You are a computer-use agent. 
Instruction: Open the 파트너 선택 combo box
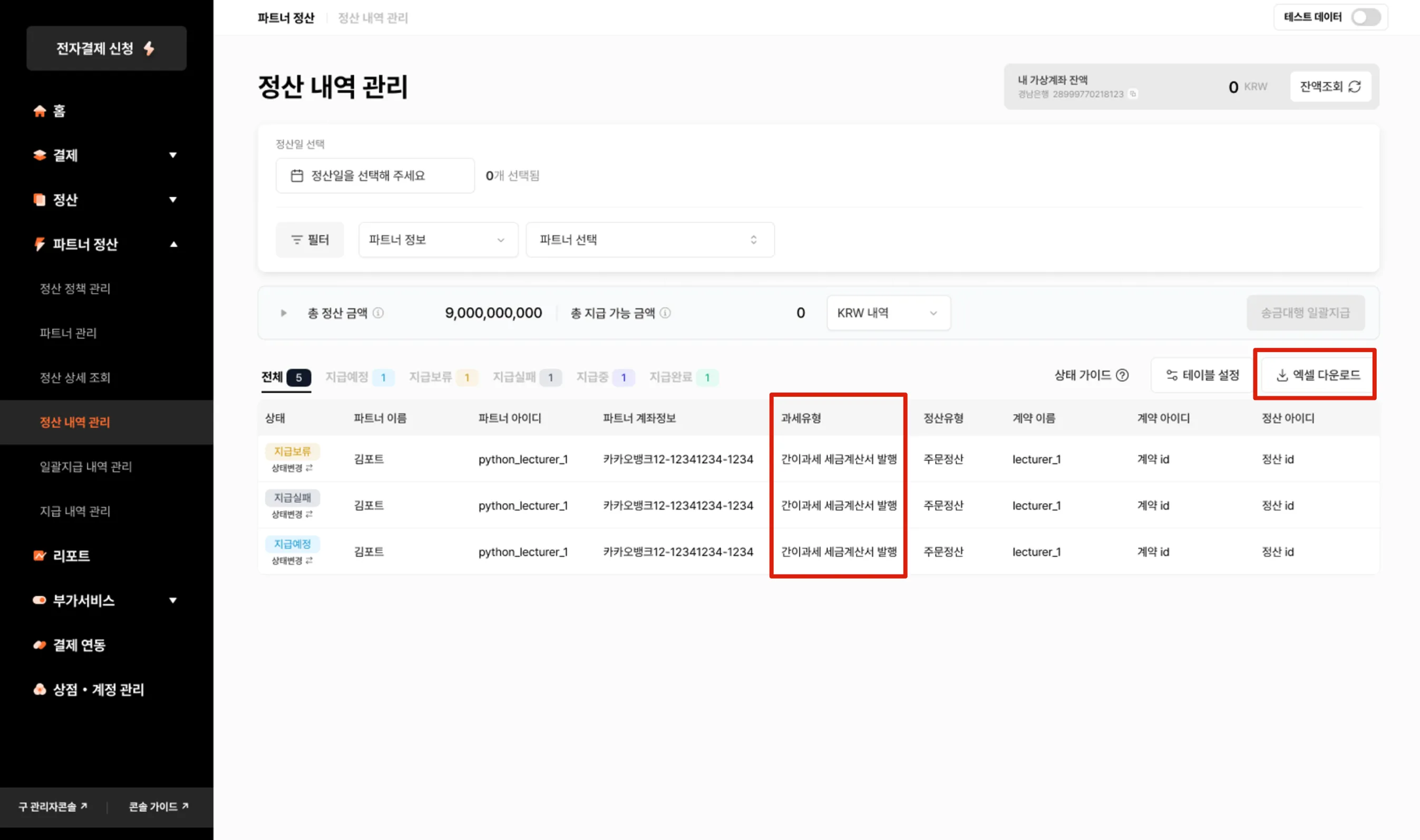point(649,240)
